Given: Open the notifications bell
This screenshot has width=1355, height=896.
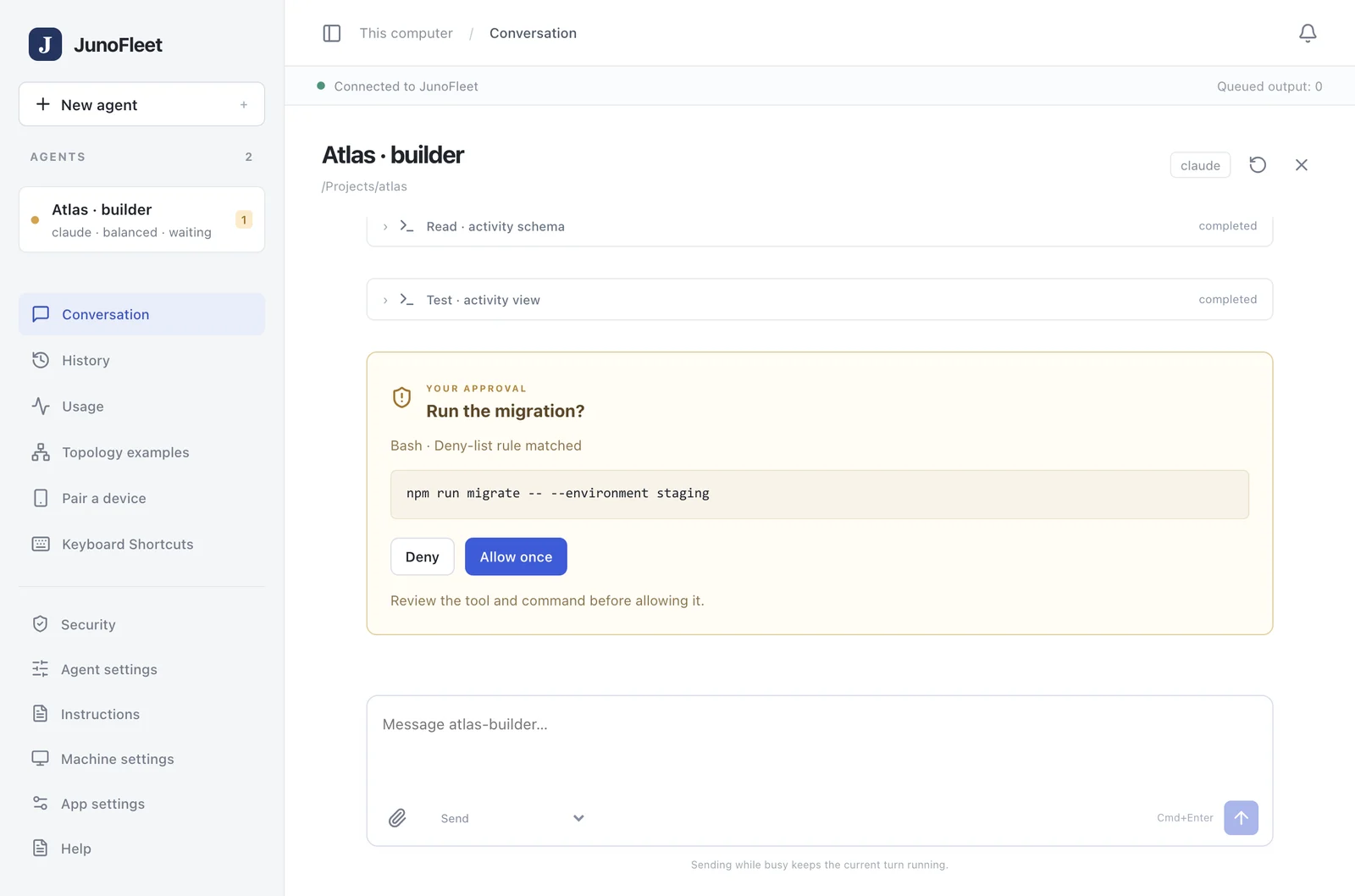Looking at the screenshot, I should pos(1308,33).
